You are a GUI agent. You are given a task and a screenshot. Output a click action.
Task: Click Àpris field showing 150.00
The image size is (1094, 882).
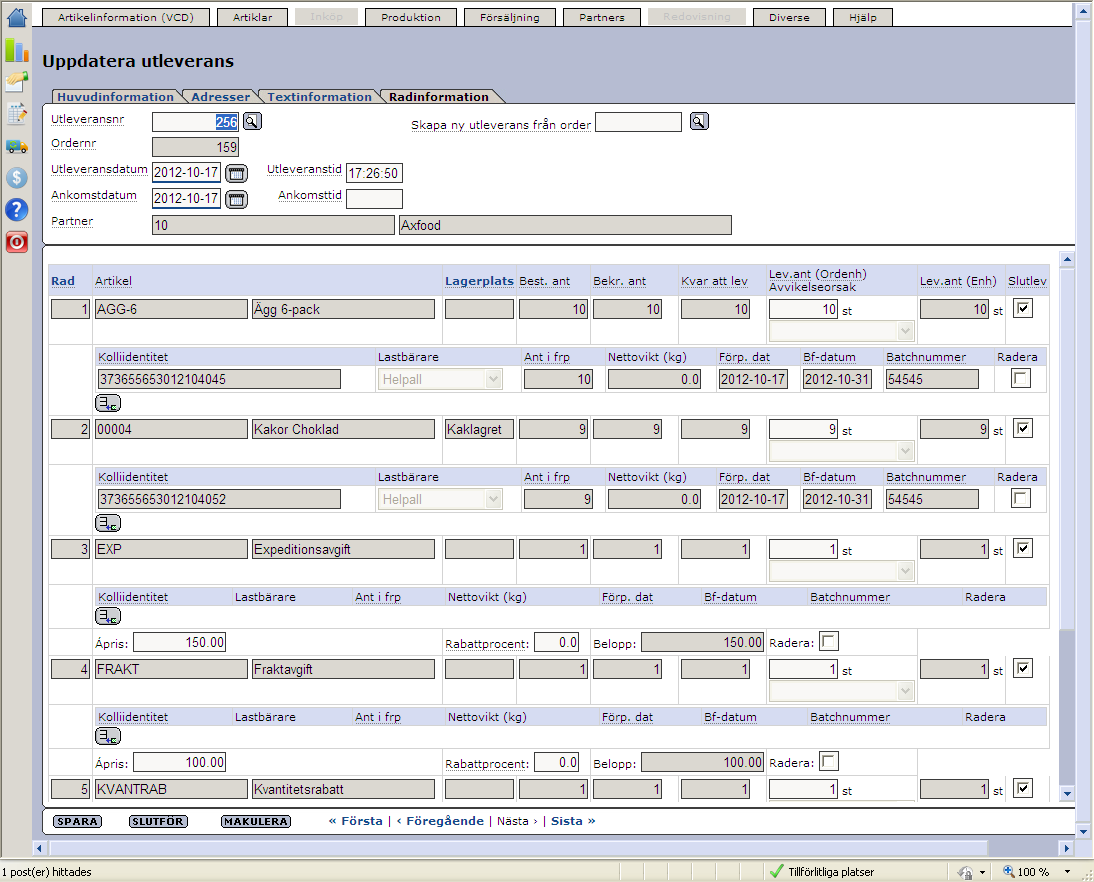[179, 642]
